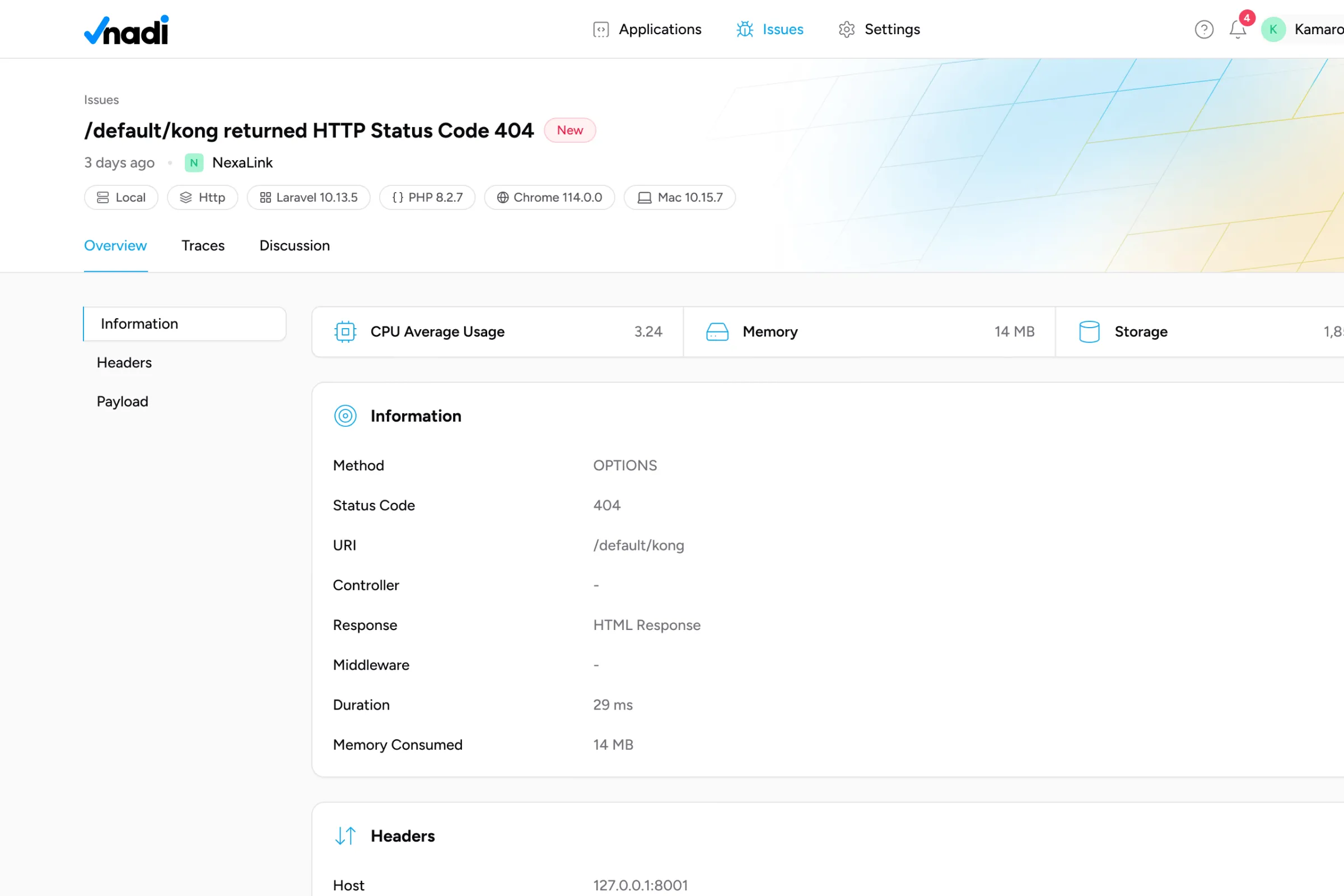1344x896 pixels.
Task: Click the Memory drive icon
Action: click(717, 332)
